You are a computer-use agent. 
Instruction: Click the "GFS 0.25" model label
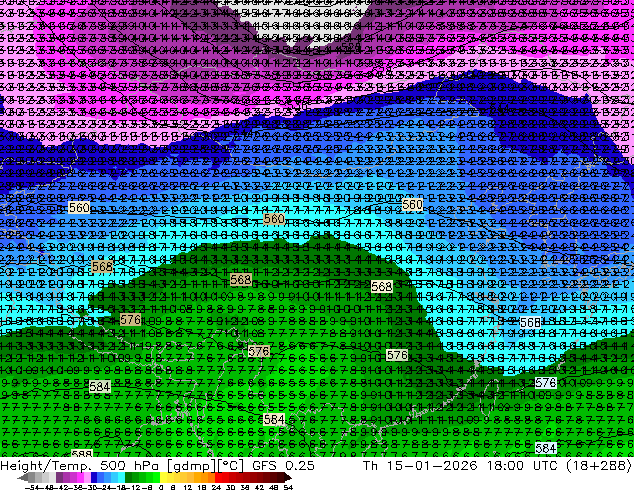[283, 465]
